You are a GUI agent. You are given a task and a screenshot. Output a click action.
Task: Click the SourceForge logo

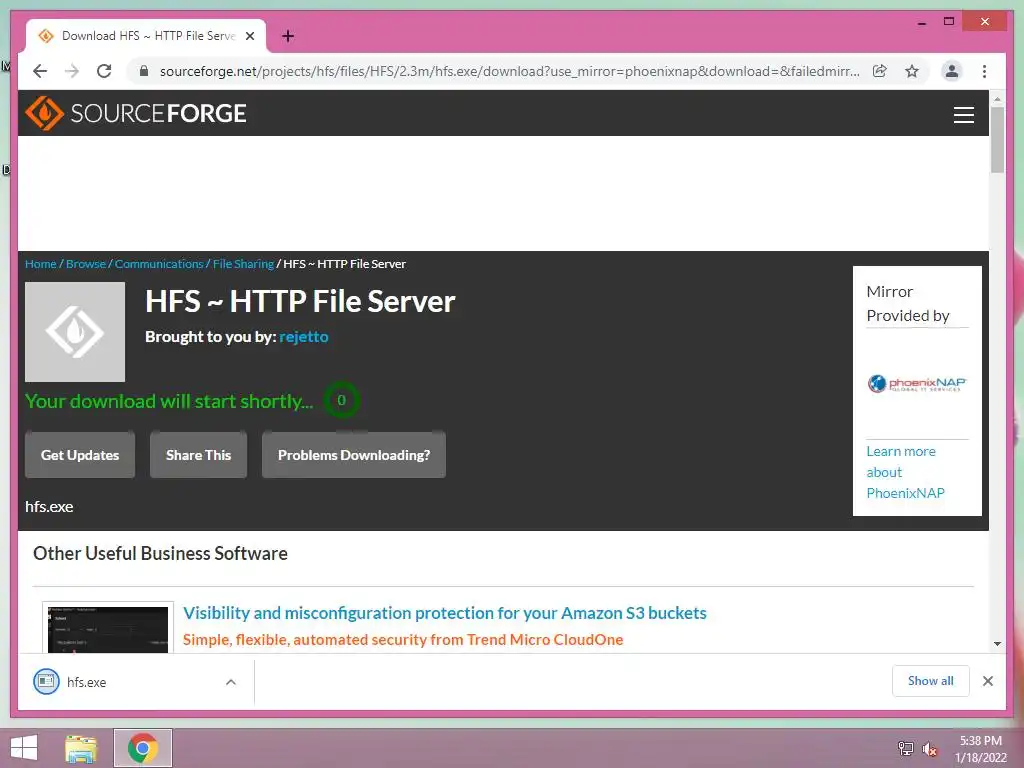point(136,113)
